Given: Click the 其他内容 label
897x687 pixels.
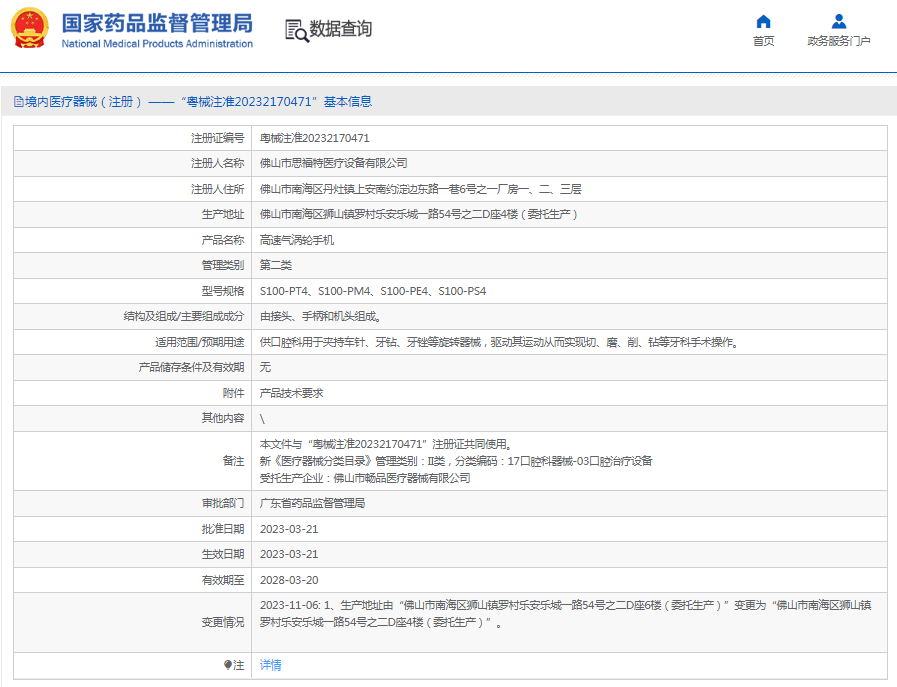Looking at the screenshot, I should point(223,418).
